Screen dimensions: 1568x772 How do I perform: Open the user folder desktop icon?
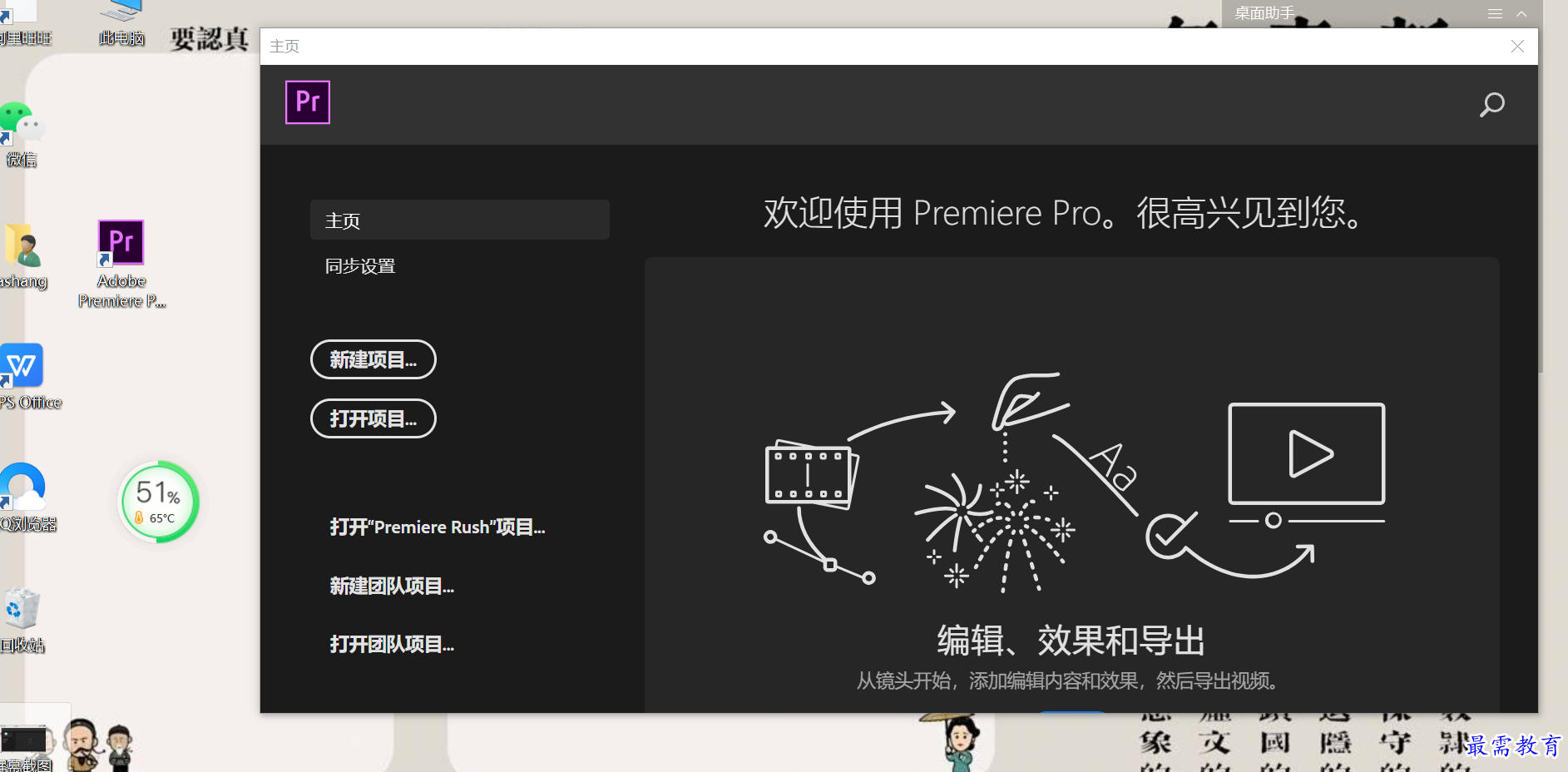23,256
